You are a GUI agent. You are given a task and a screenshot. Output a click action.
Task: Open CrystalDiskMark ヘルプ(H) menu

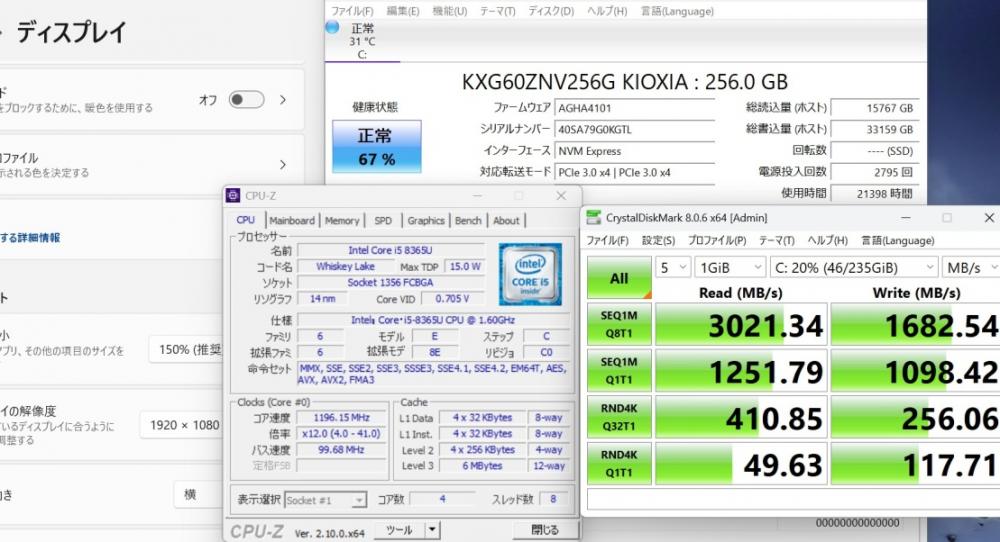[828, 240]
